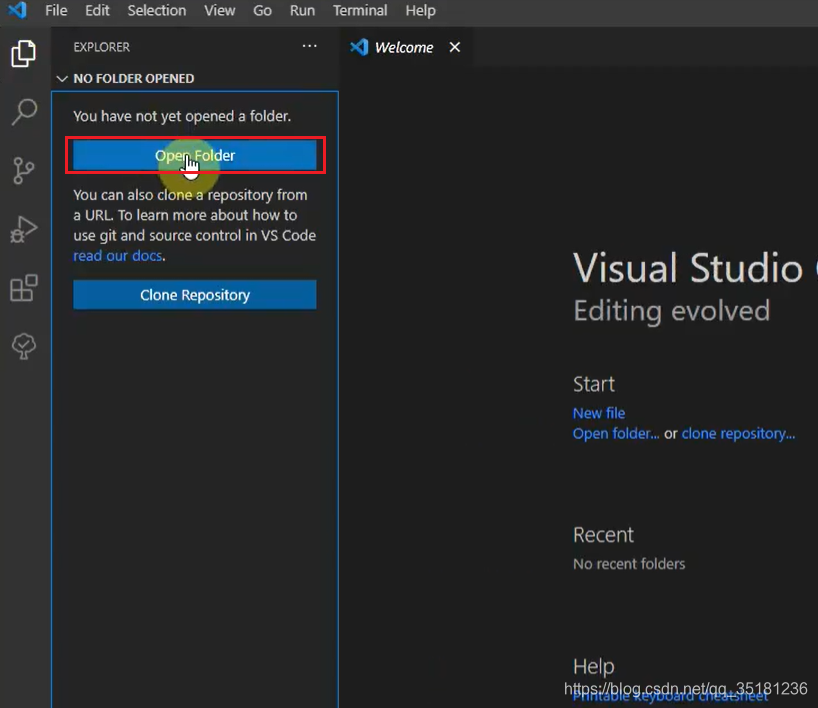Click 'You have not yet opened a folder.' text
This screenshot has height=708, width=818.
(x=182, y=116)
